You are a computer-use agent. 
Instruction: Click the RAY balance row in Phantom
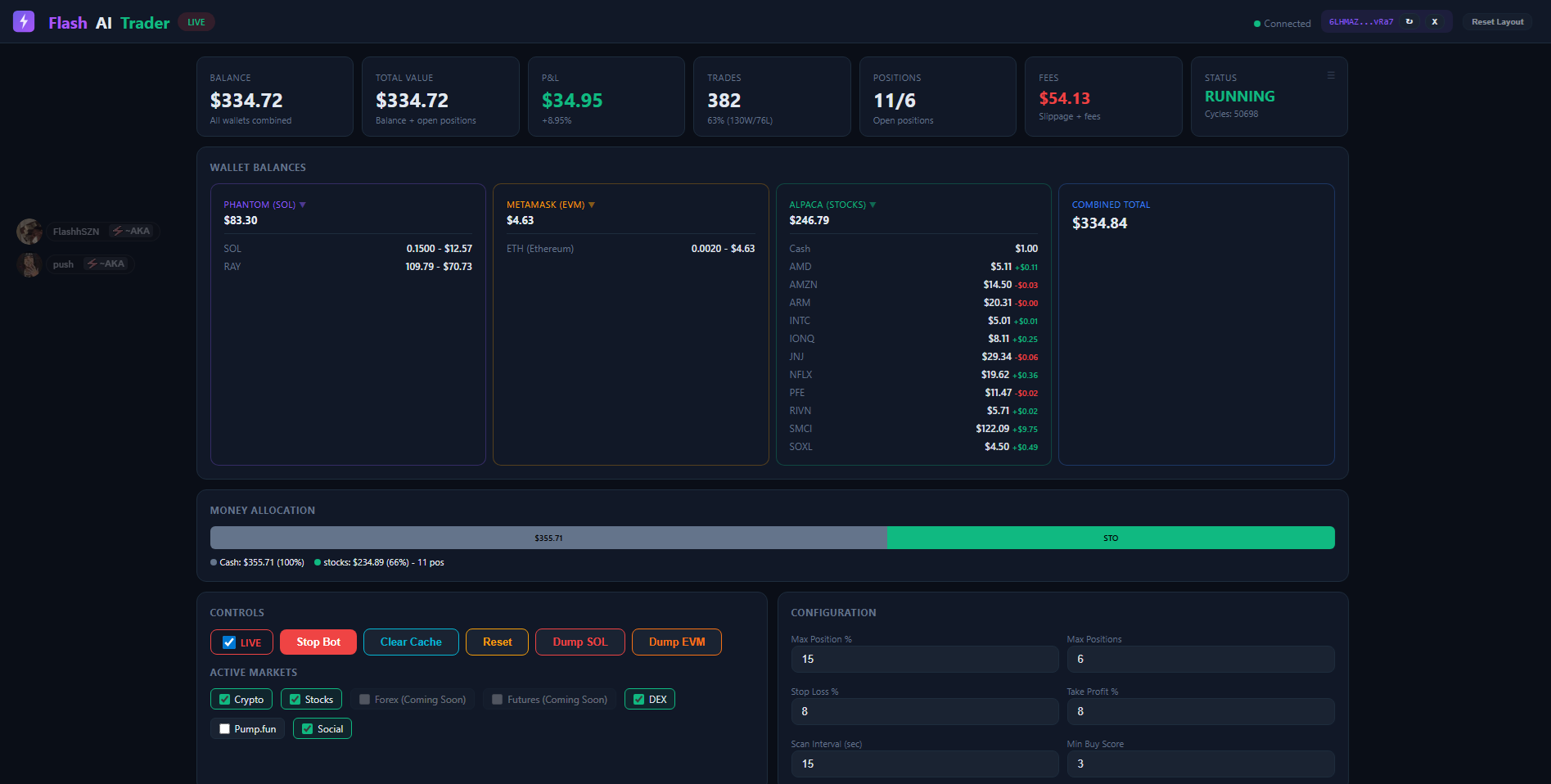coord(348,267)
